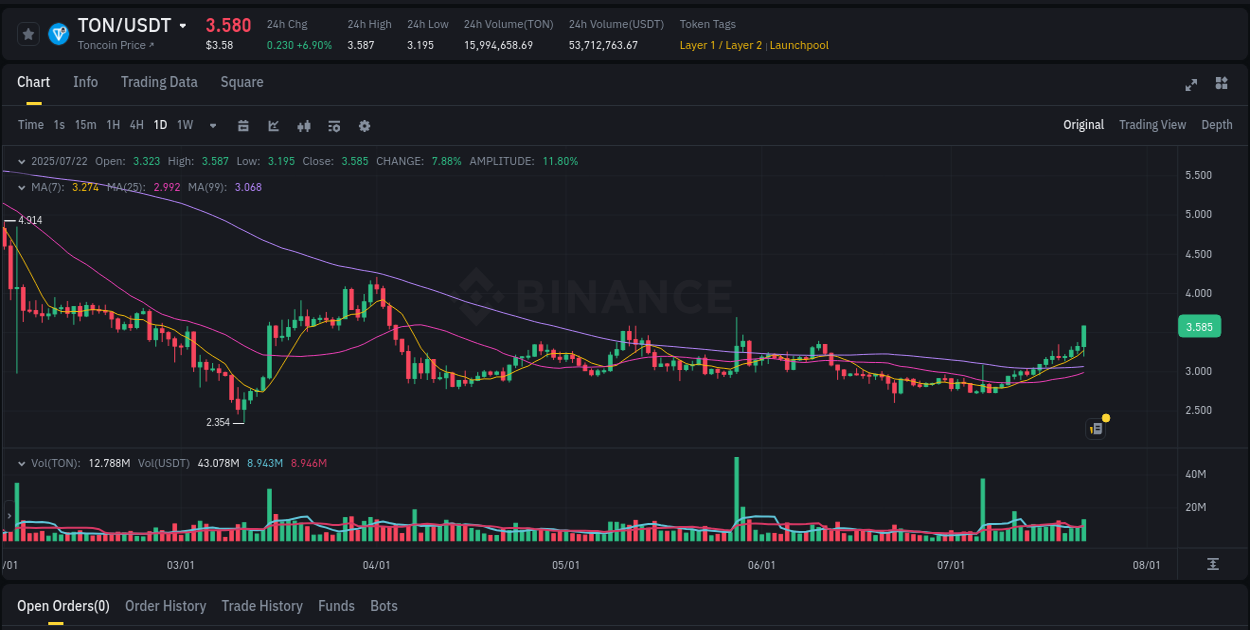This screenshot has height=630, width=1250.
Task: Open chart settings via the gear icon
Action: [x=363, y=125]
